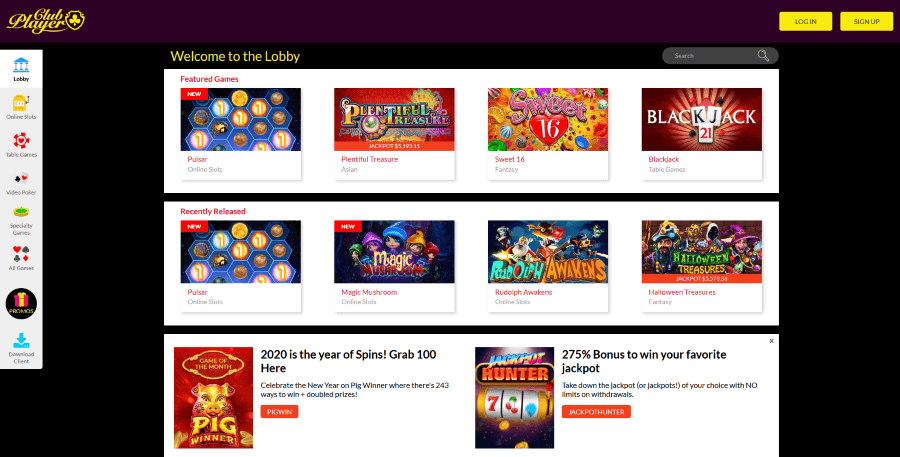Open the Table Games icon
This screenshot has height=457, width=900.
[x=21, y=141]
